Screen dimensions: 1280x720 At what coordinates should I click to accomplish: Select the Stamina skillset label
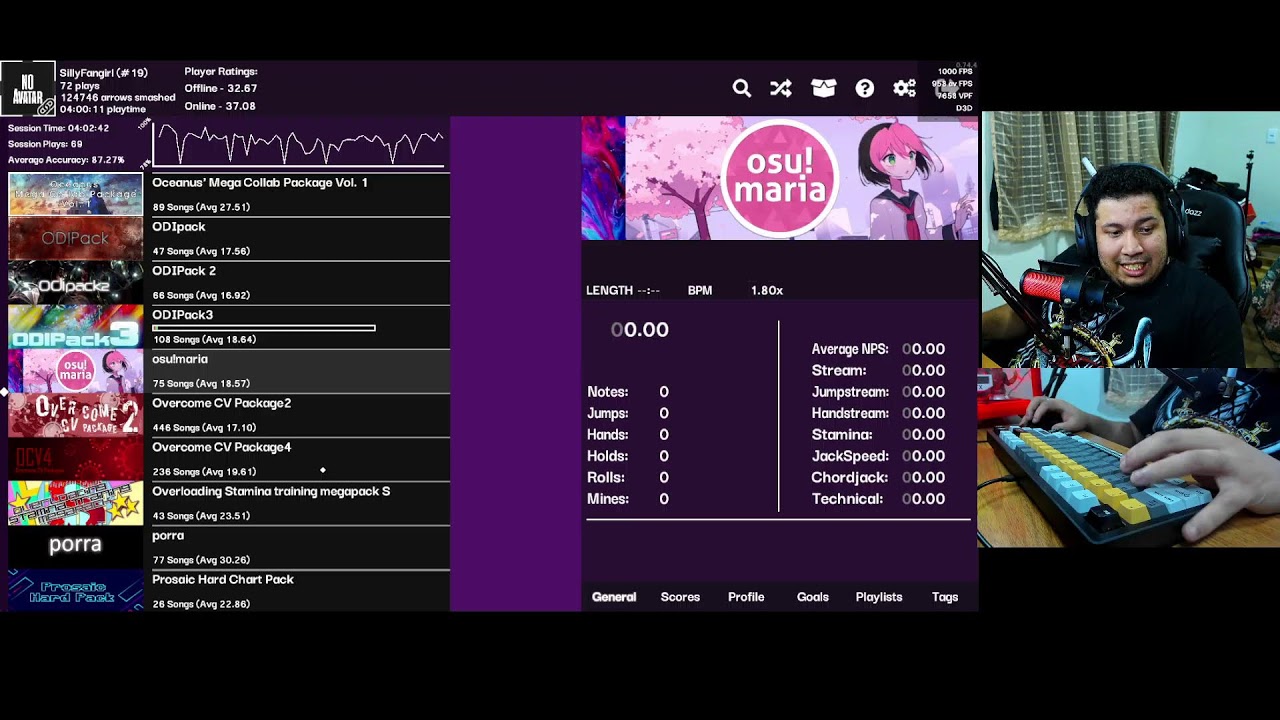point(842,435)
